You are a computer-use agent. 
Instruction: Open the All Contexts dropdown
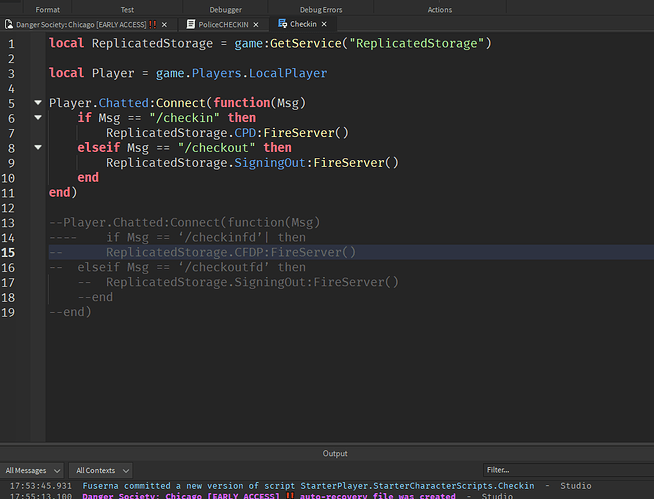[101, 471]
